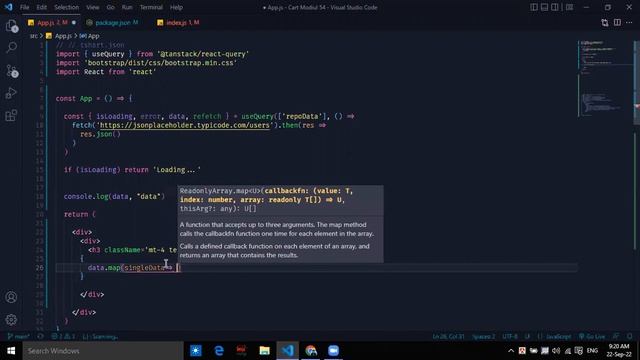Viewport: 640px width, 360px height.
Task: Toggle secondary side bar layout icon
Action: tap(555, 7)
